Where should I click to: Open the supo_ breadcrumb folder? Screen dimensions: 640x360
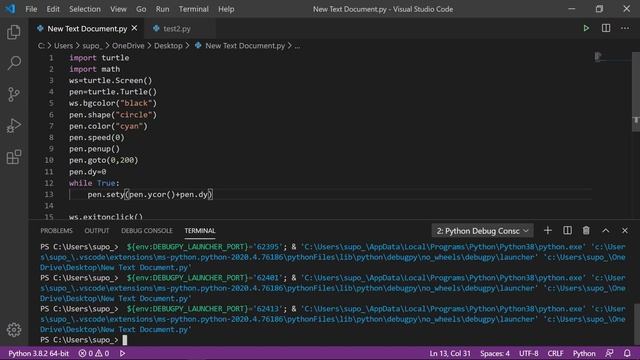click(x=92, y=46)
